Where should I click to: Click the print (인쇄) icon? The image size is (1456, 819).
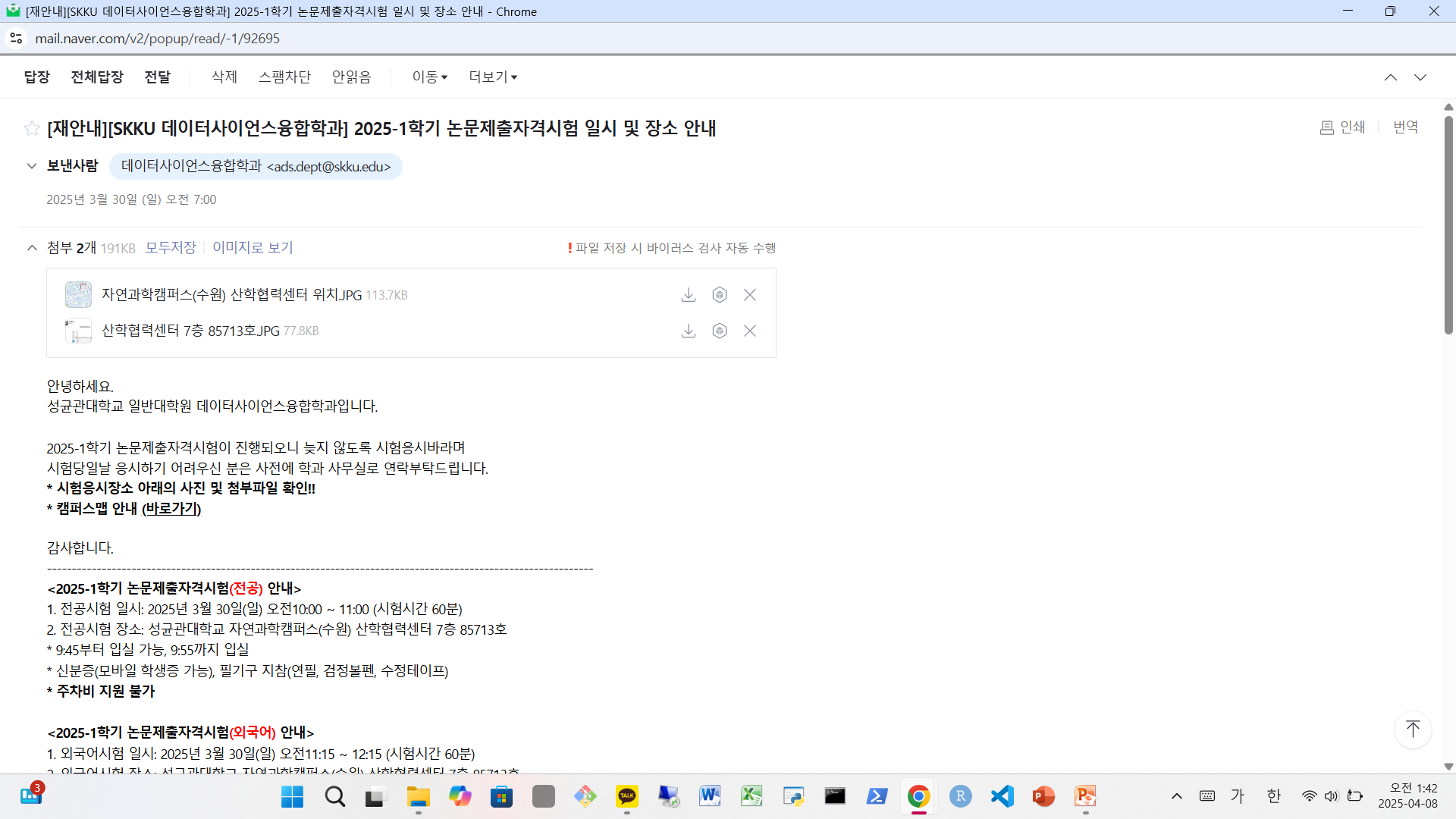[1327, 127]
